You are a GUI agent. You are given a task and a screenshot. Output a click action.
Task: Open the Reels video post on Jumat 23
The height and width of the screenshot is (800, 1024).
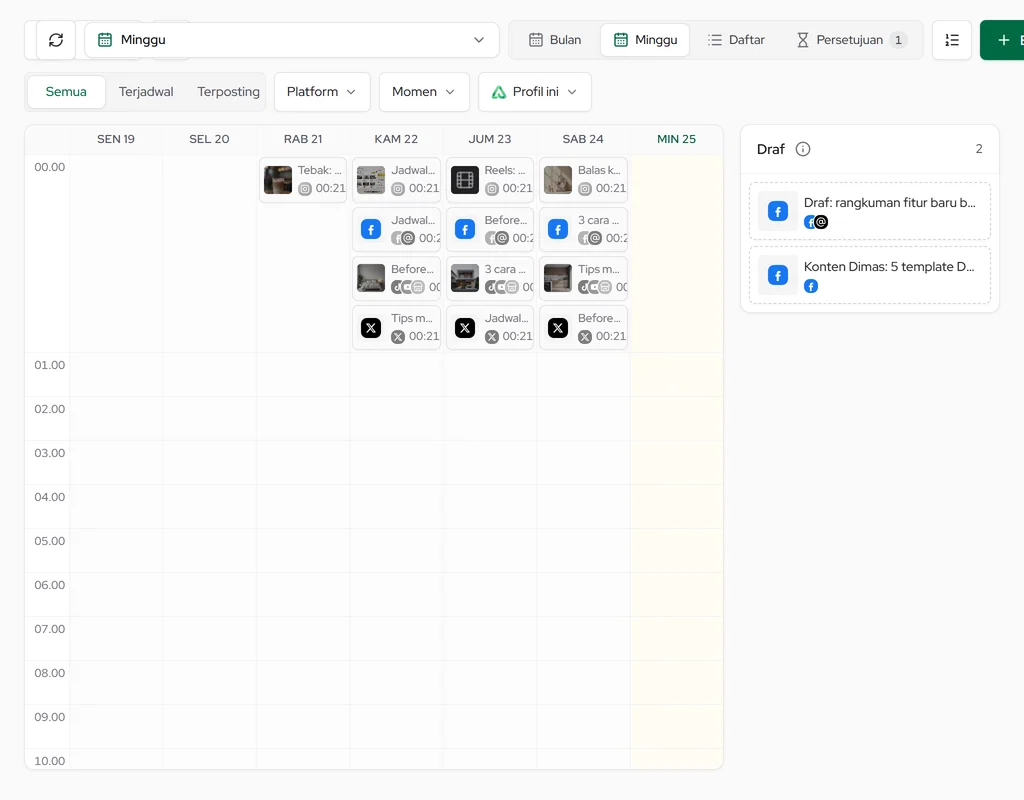point(490,180)
